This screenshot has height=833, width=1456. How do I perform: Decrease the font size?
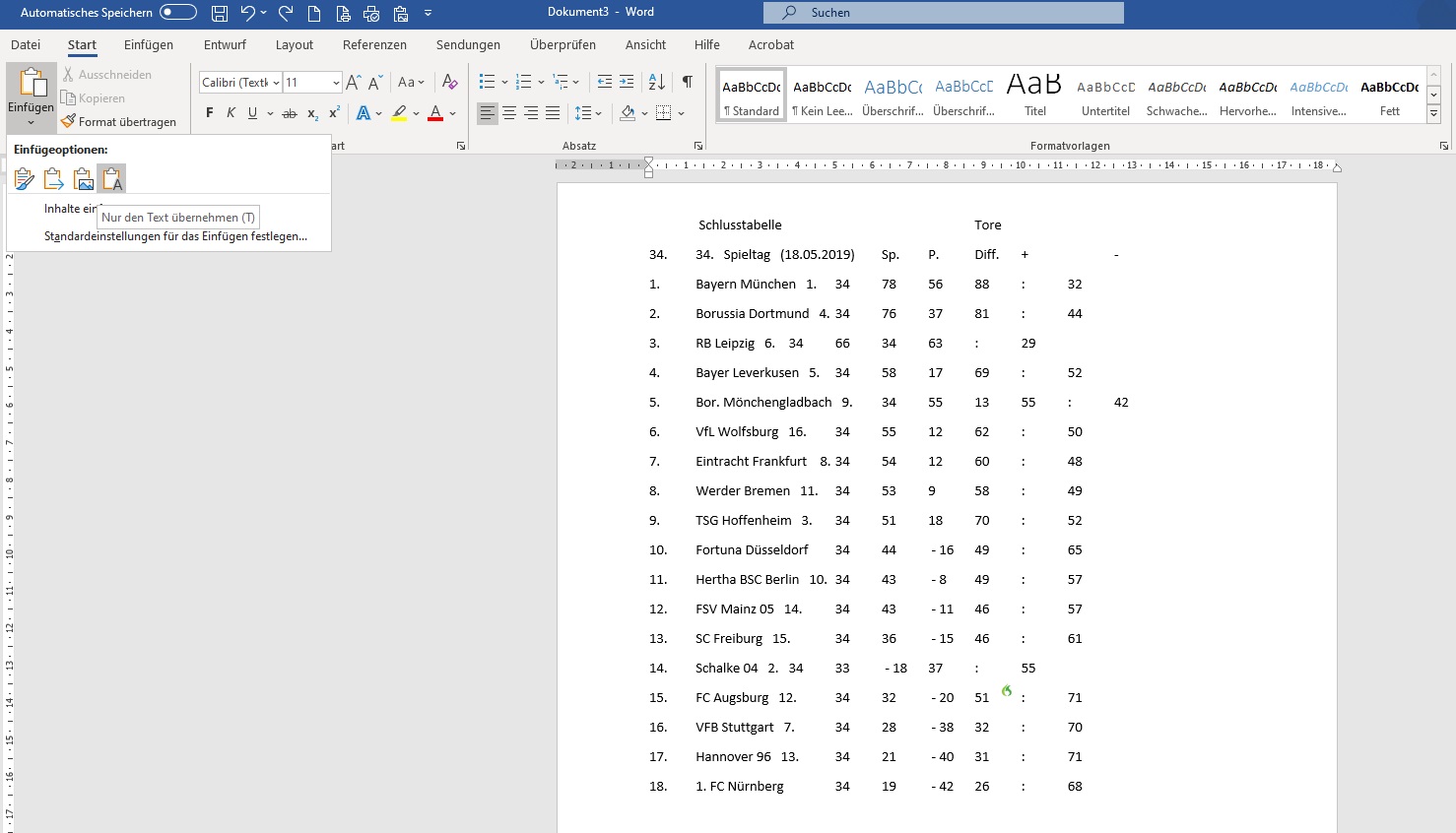375,83
